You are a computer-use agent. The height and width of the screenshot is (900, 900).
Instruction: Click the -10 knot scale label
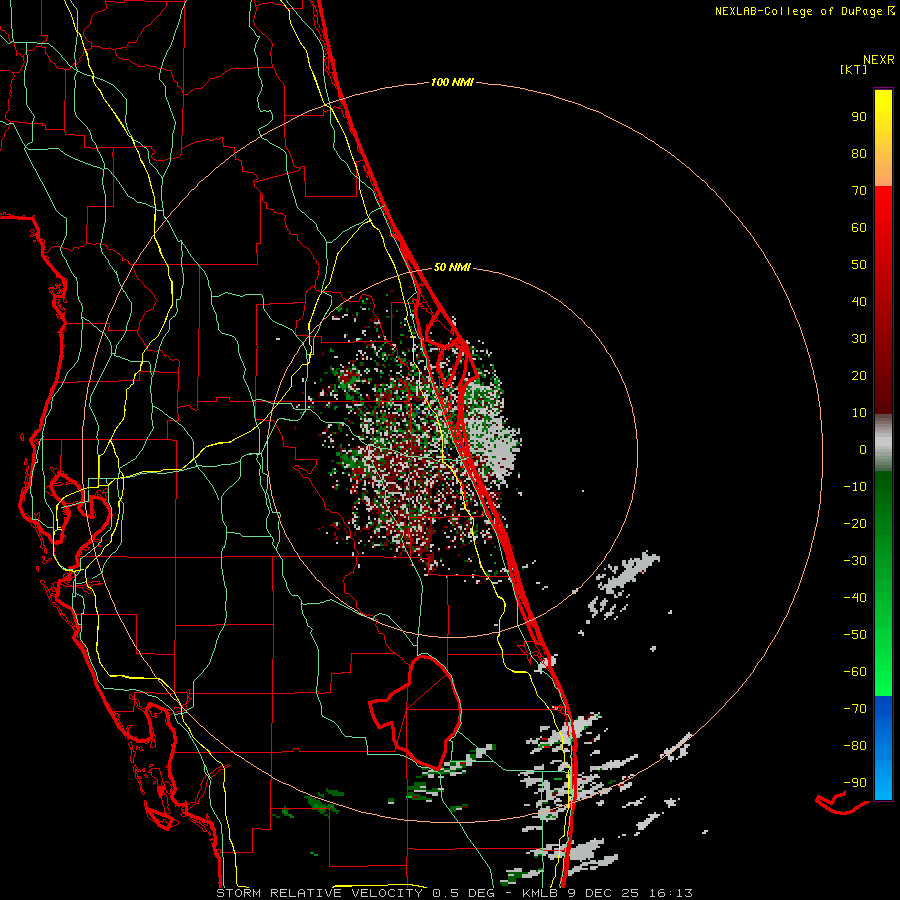tap(855, 487)
